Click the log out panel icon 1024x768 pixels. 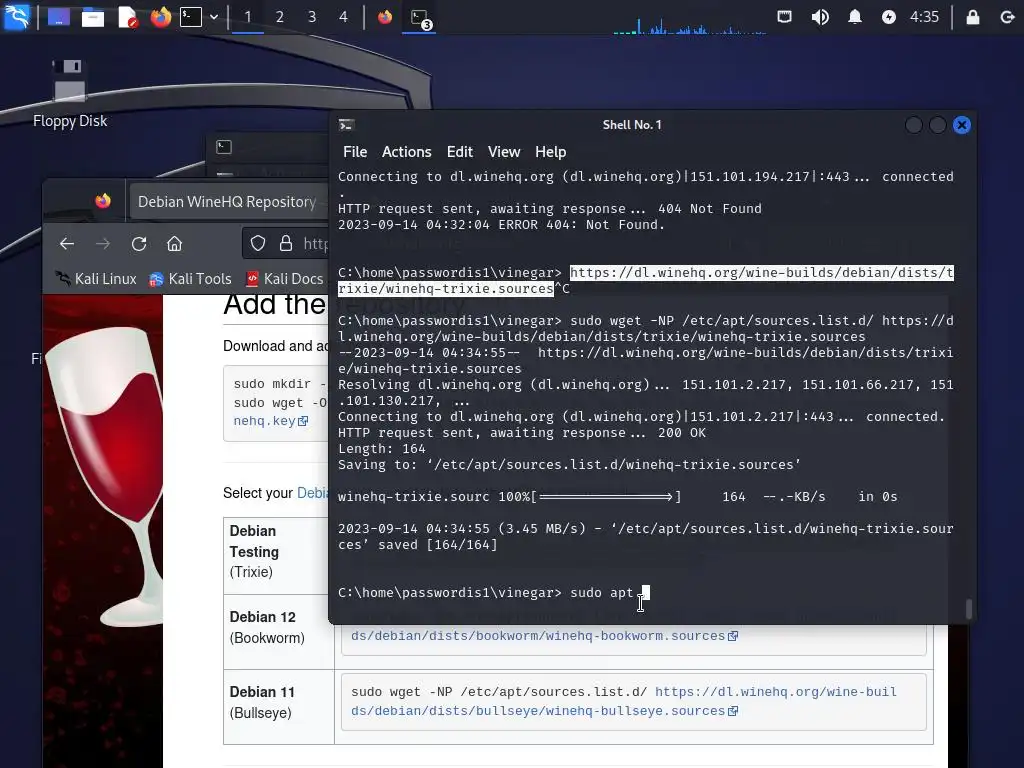click(x=1006, y=17)
